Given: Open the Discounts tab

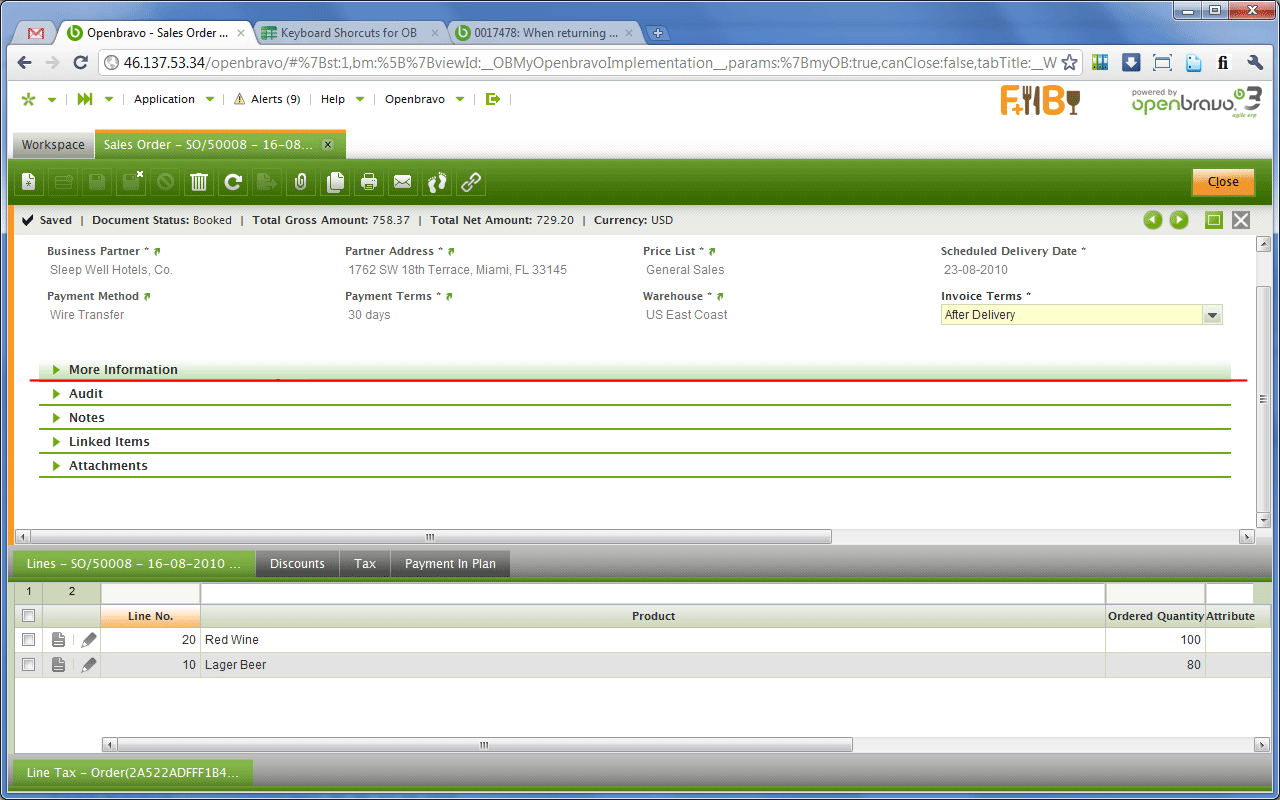Looking at the screenshot, I should click(297, 564).
